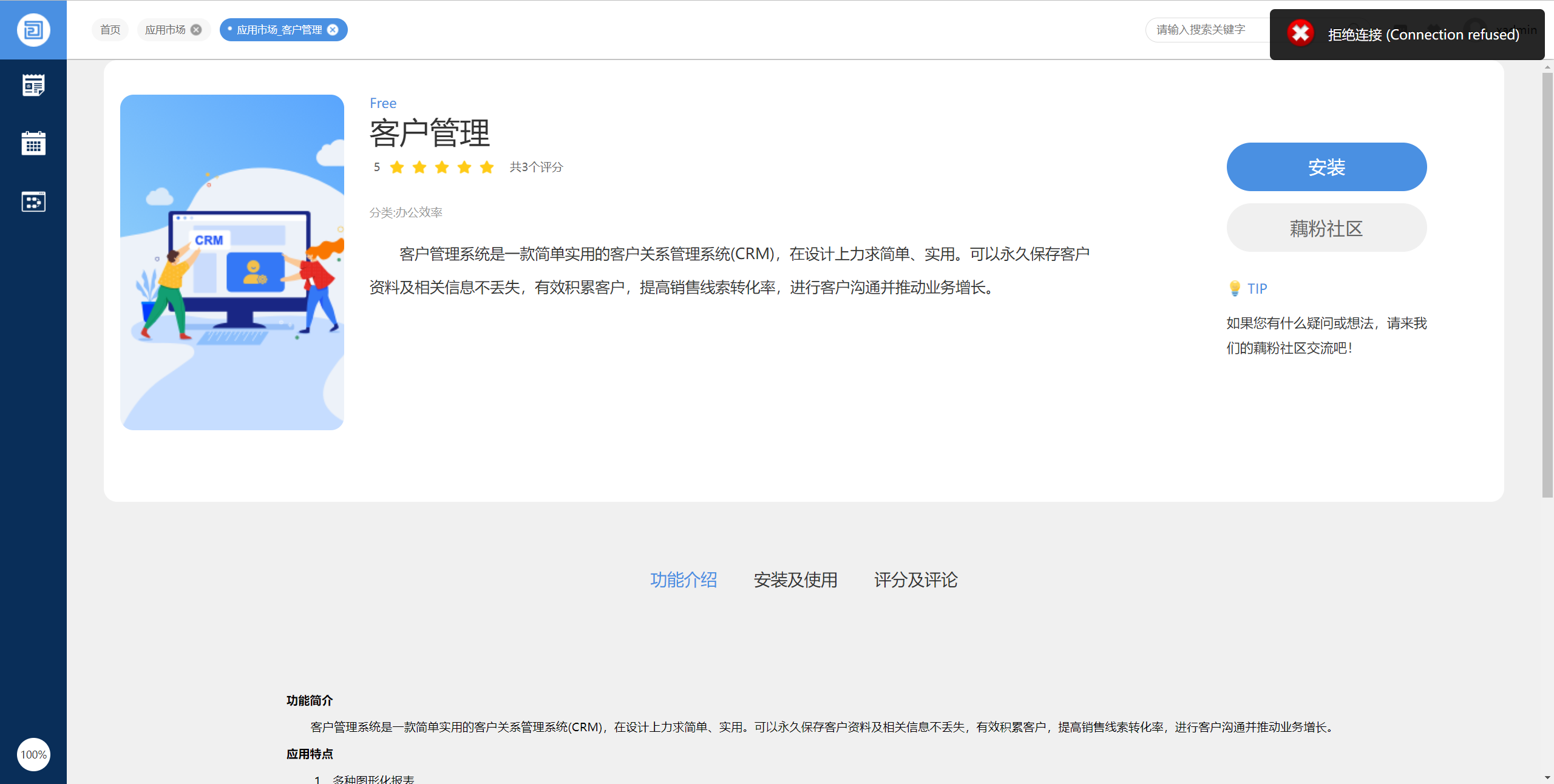Open the news sidebar icon

click(x=33, y=85)
